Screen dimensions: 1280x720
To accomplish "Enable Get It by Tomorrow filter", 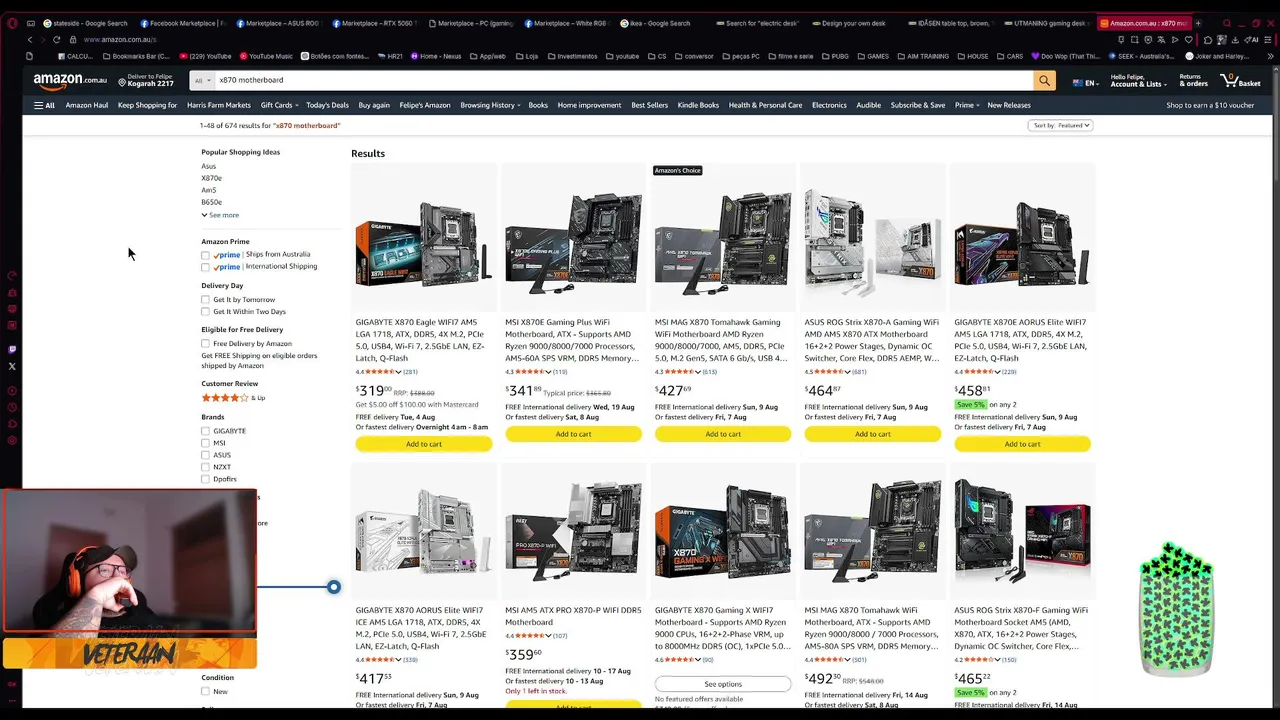I will [205, 300].
